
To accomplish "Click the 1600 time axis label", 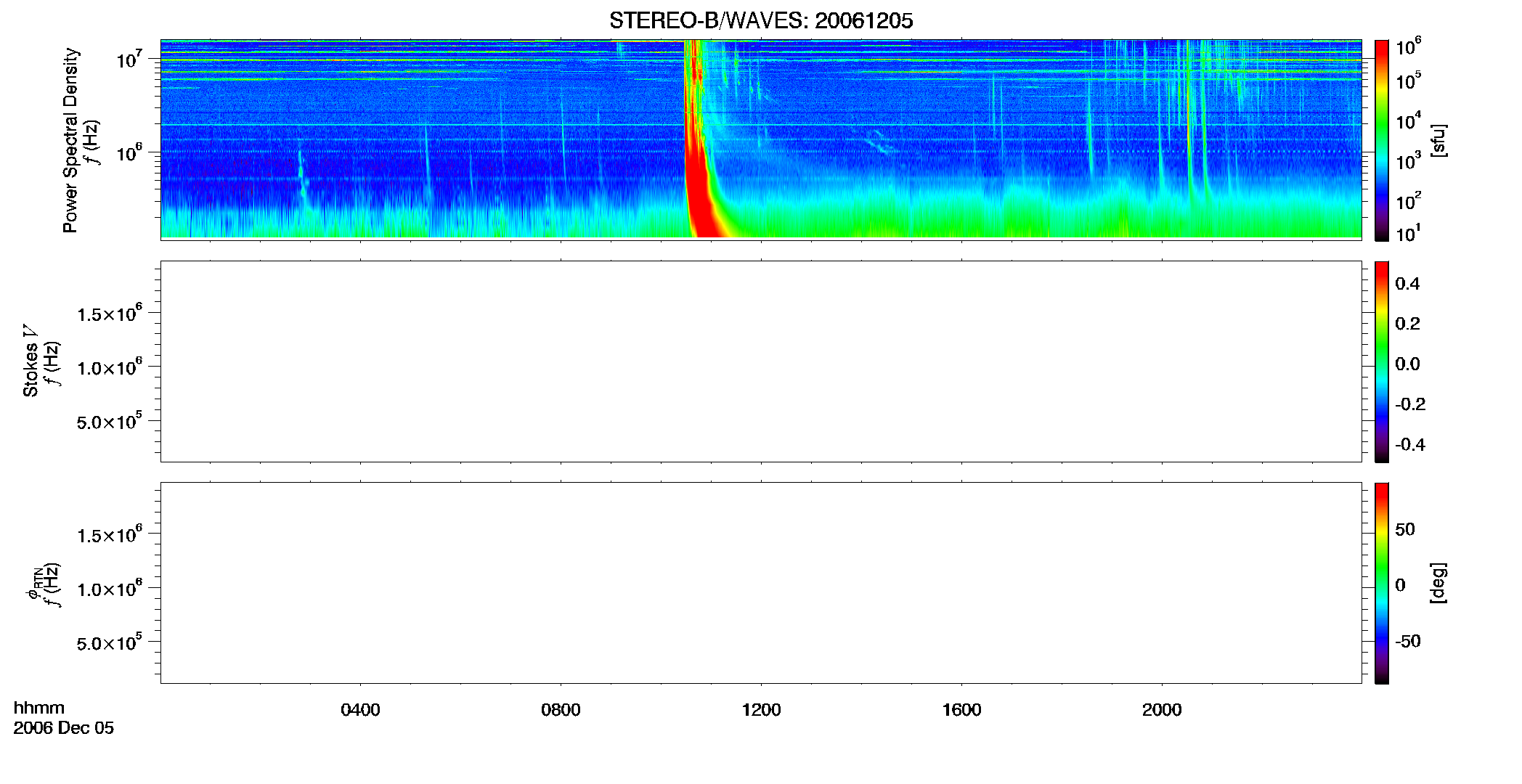I will point(961,710).
